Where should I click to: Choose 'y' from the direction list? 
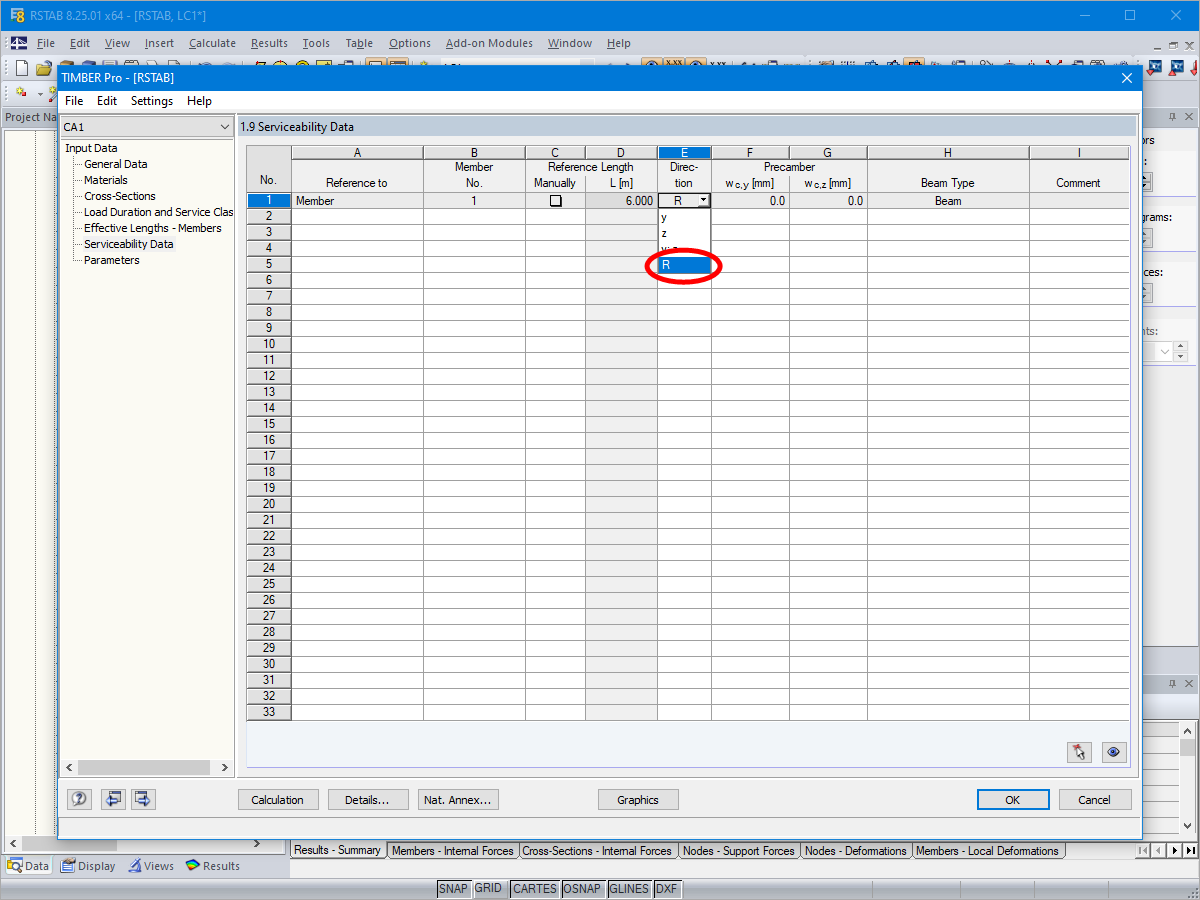pyautogui.click(x=684, y=217)
